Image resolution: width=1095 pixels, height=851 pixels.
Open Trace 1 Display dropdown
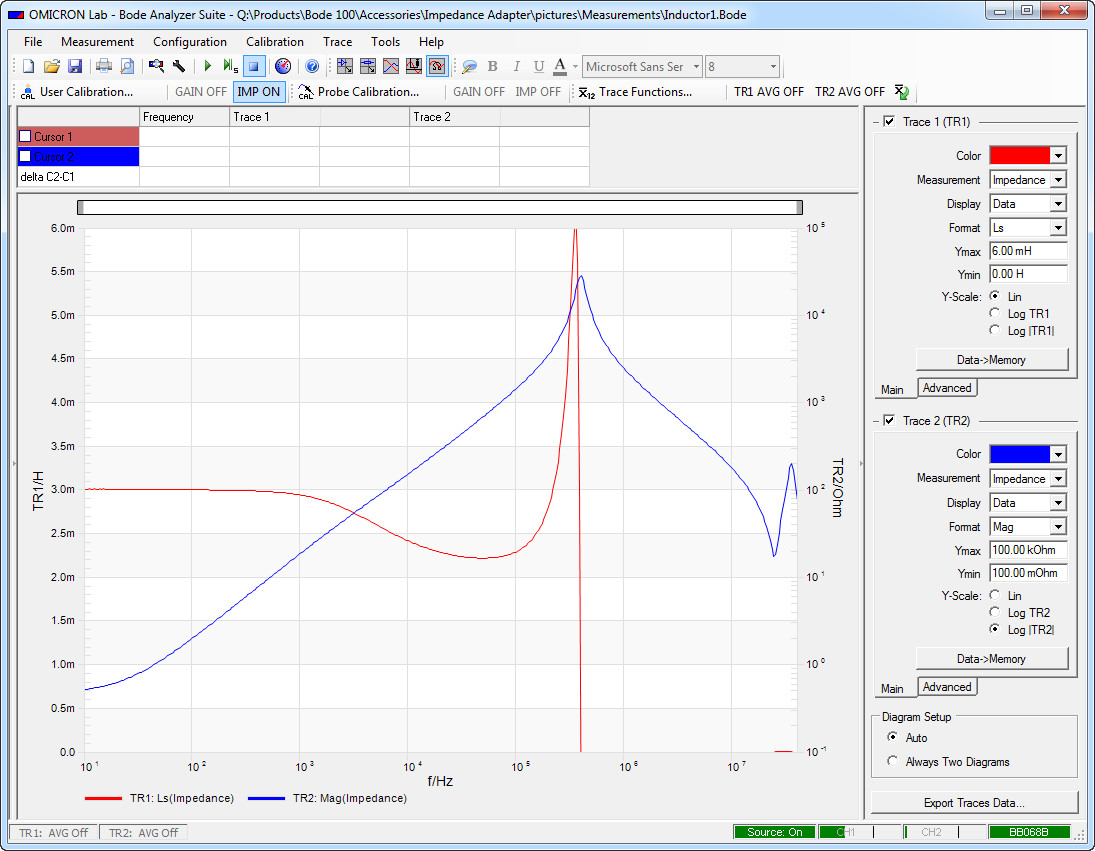tap(1058, 203)
